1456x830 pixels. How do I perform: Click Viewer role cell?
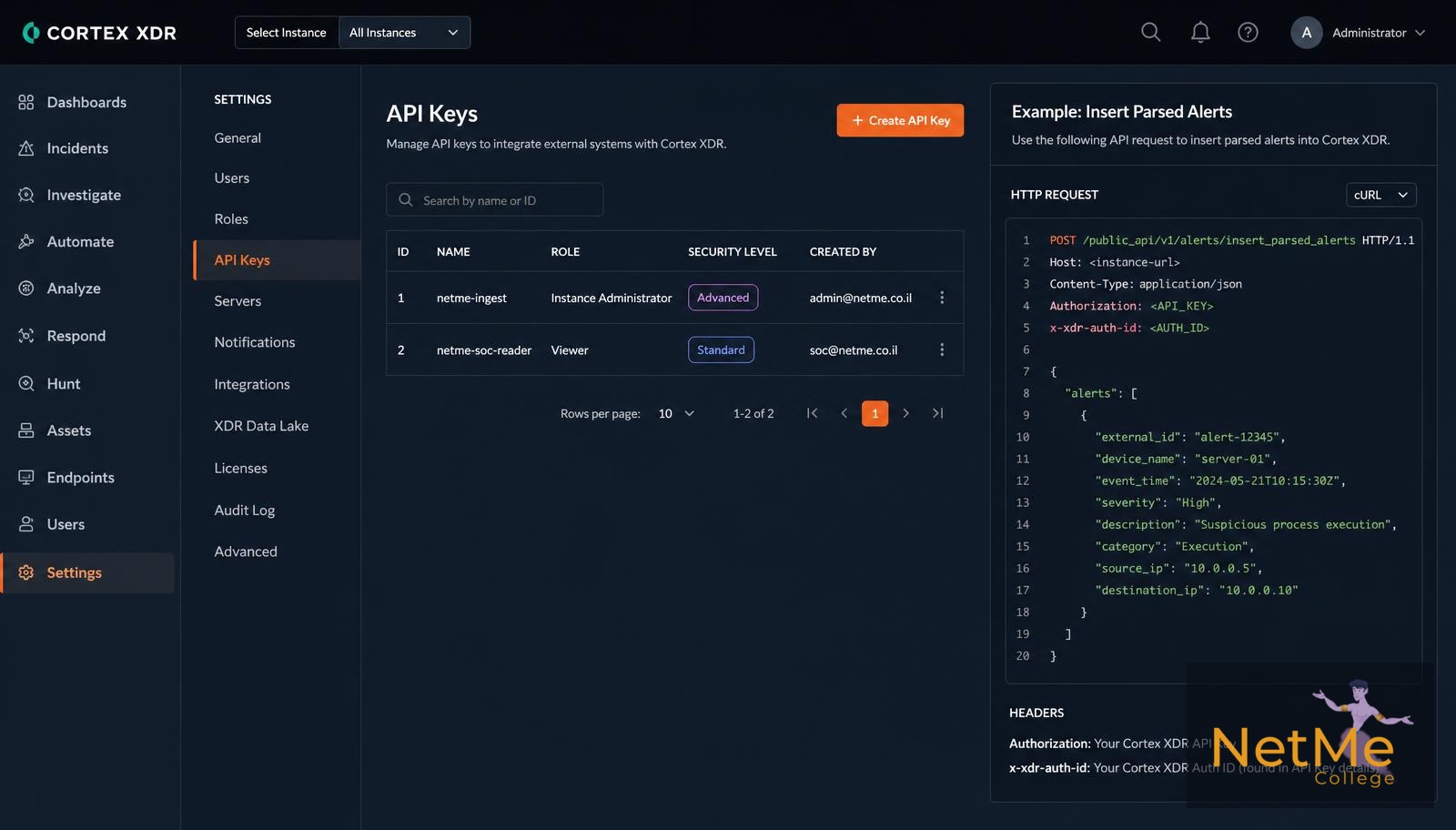coord(570,350)
